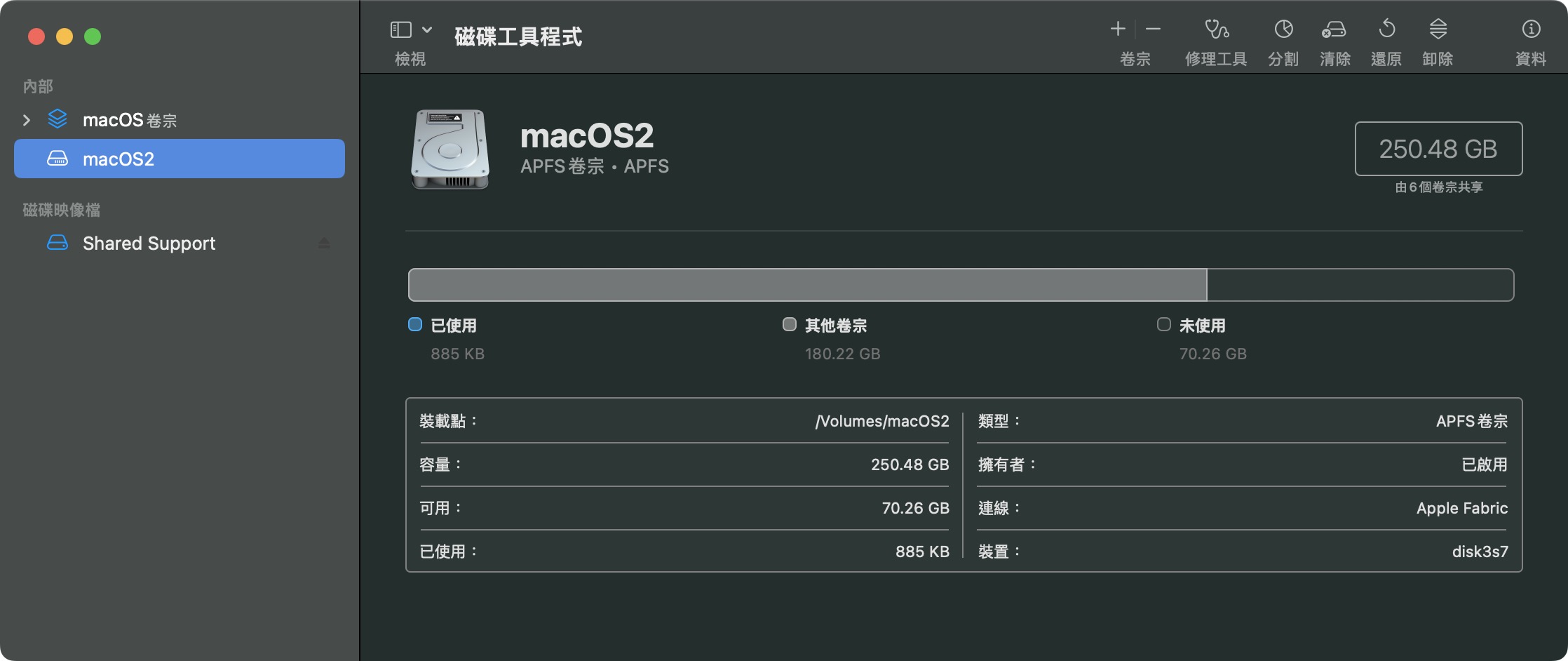Click the Unmount eject icon in toolbar
Viewport: 1568px width, 661px height.
pyautogui.click(x=1438, y=29)
